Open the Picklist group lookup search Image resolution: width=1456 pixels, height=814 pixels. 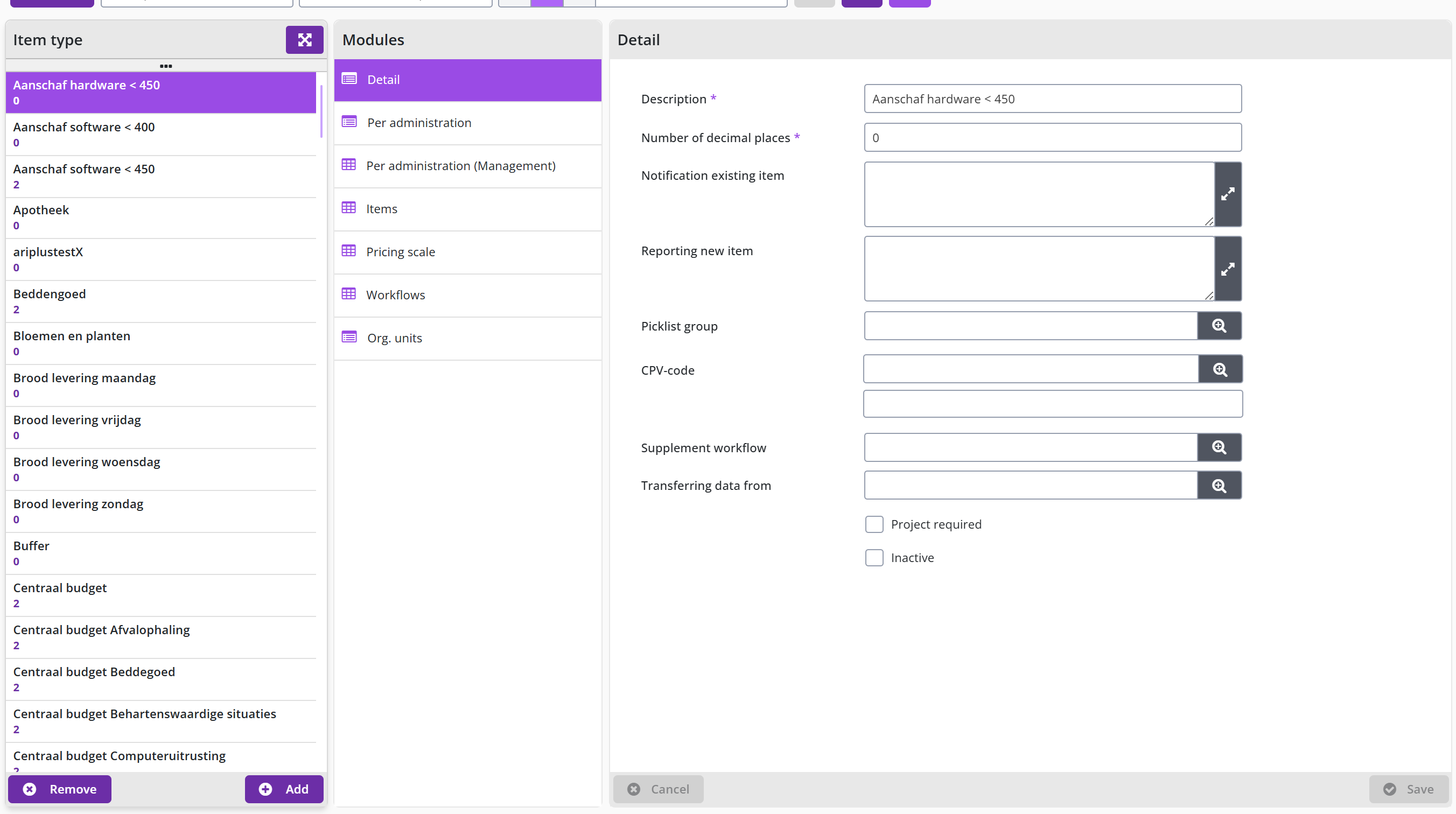click(1219, 326)
